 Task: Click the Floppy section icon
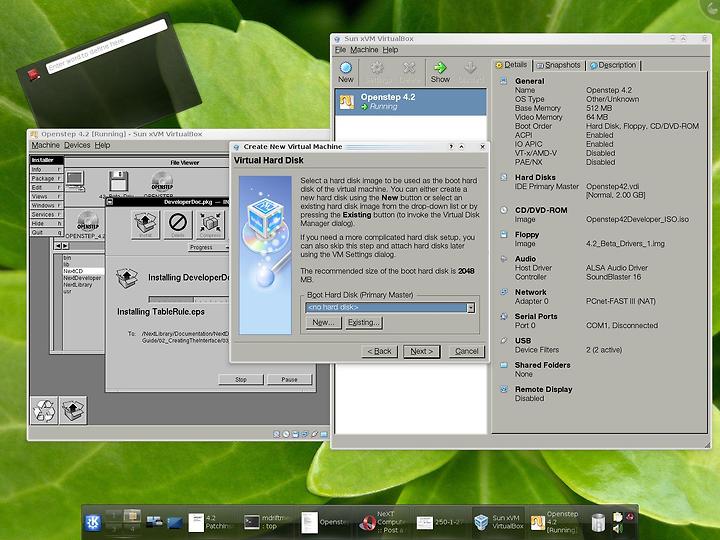(x=504, y=234)
